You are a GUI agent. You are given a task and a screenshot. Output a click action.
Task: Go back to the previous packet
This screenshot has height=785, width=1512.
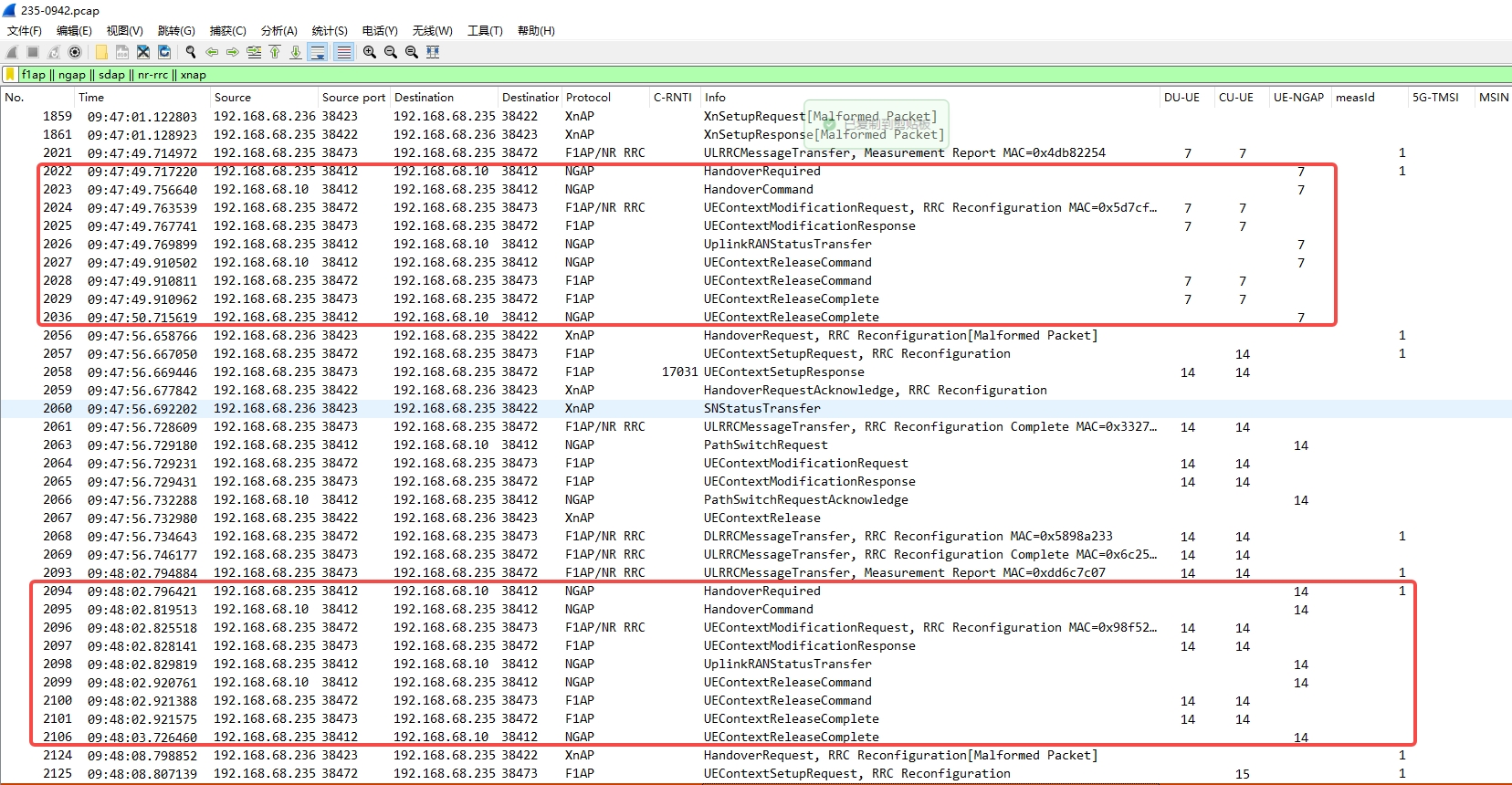(x=212, y=52)
